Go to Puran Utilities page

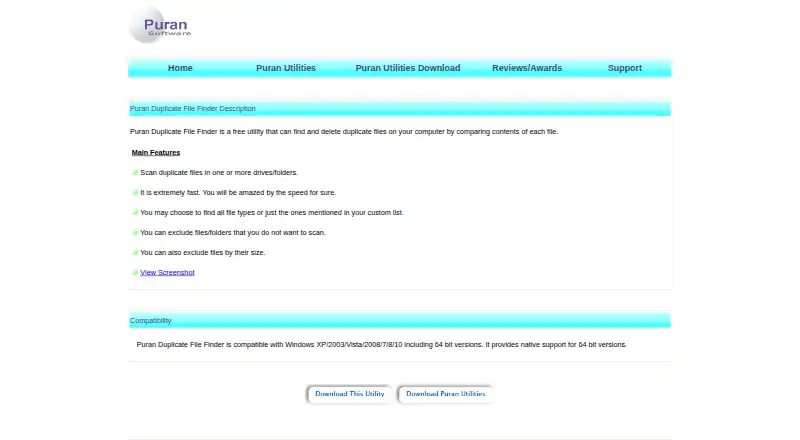286,68
